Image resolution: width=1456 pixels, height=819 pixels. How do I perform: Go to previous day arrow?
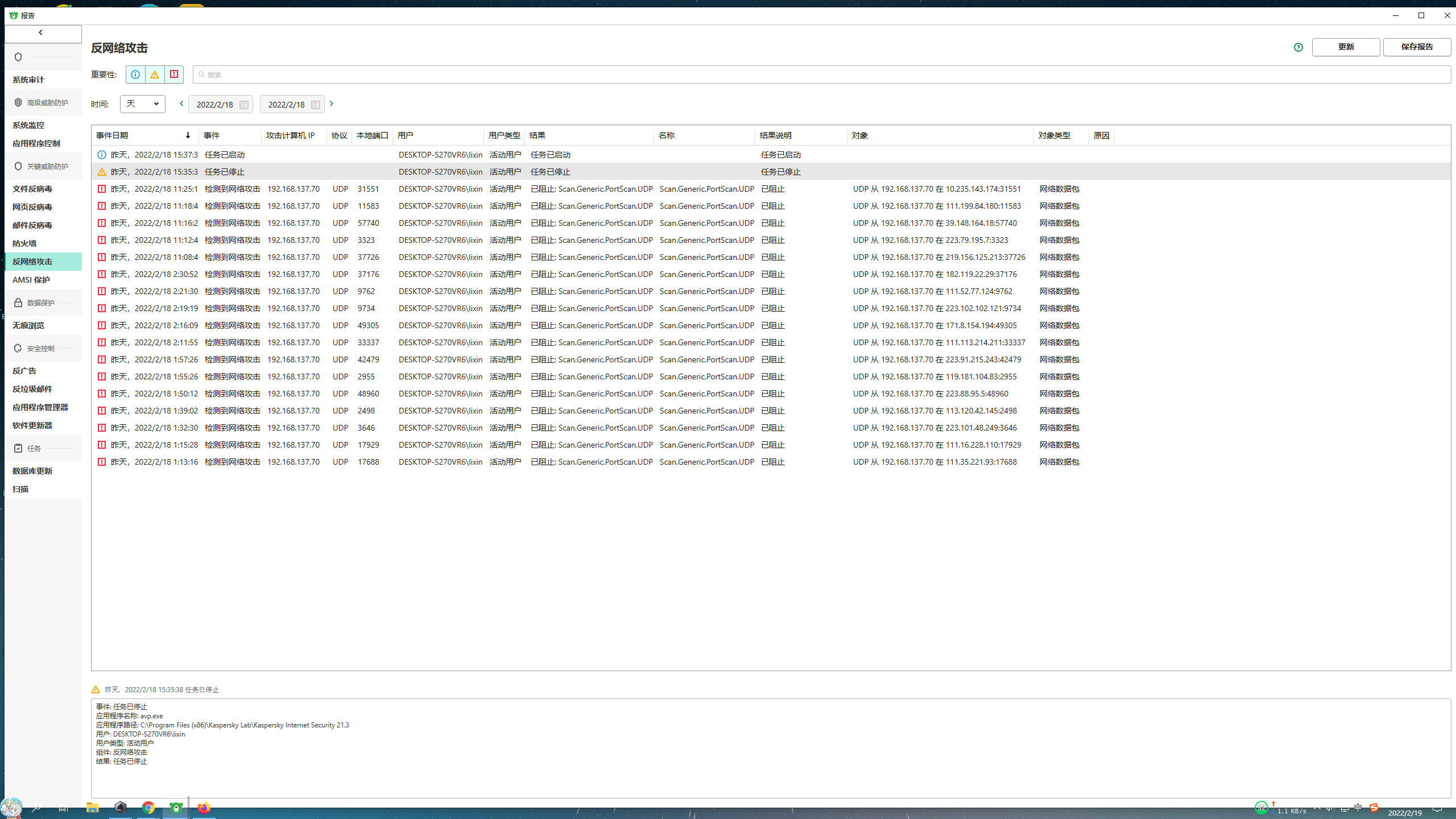pyautogui.click(x=181, y=104)
